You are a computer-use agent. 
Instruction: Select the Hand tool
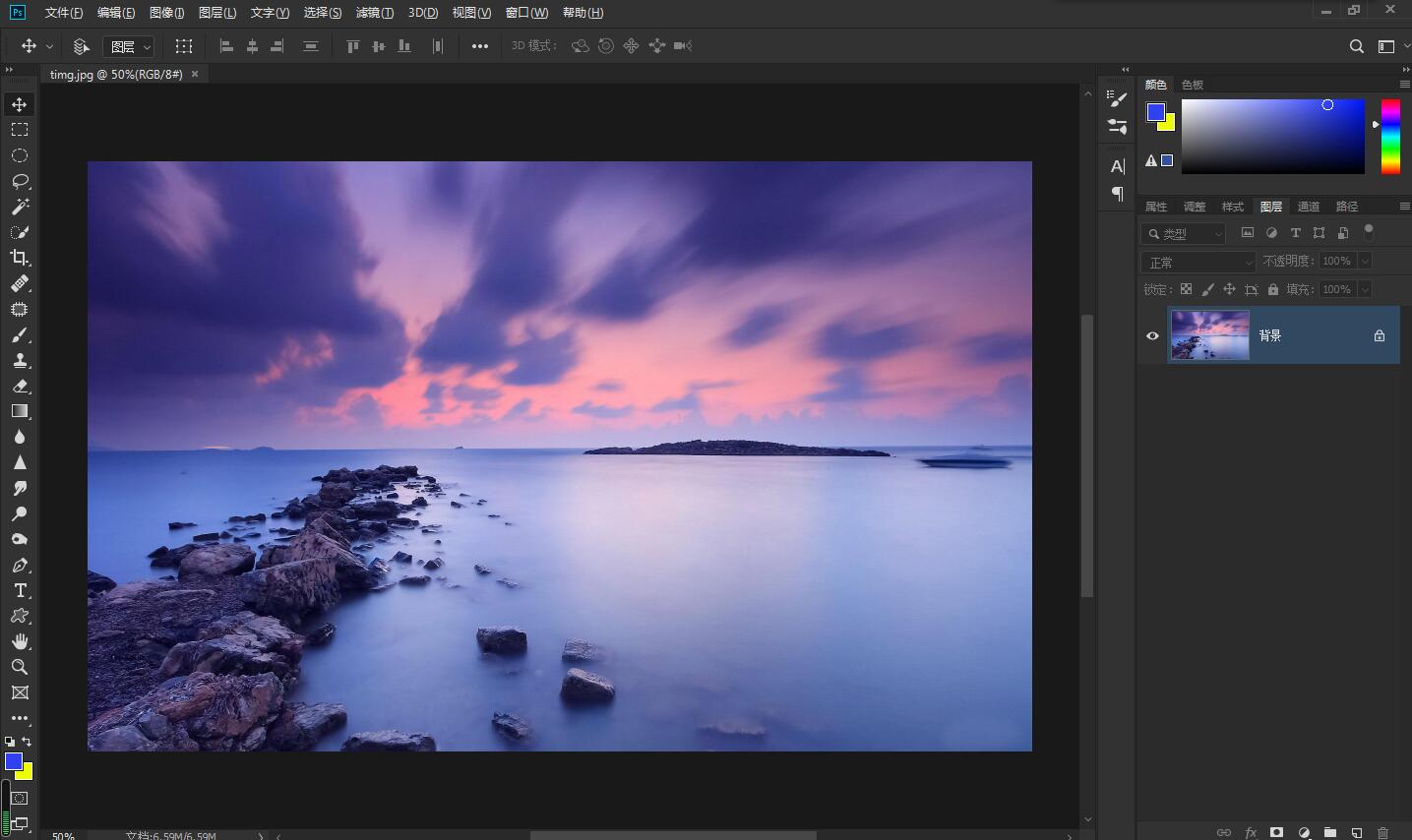20,641
